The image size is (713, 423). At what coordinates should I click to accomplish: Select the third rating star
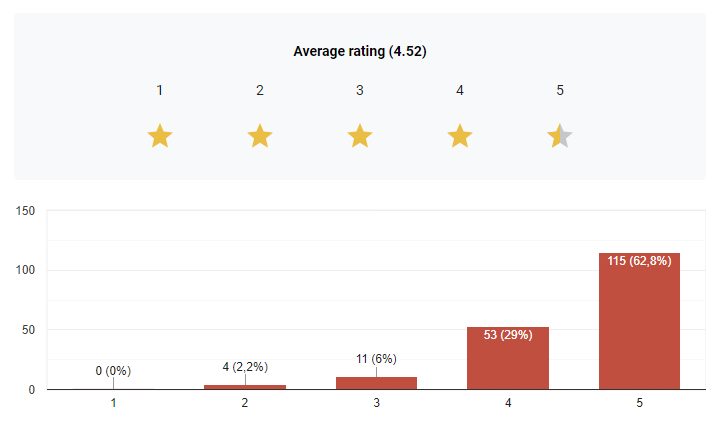pyautogui.click(x=360, y=136)
